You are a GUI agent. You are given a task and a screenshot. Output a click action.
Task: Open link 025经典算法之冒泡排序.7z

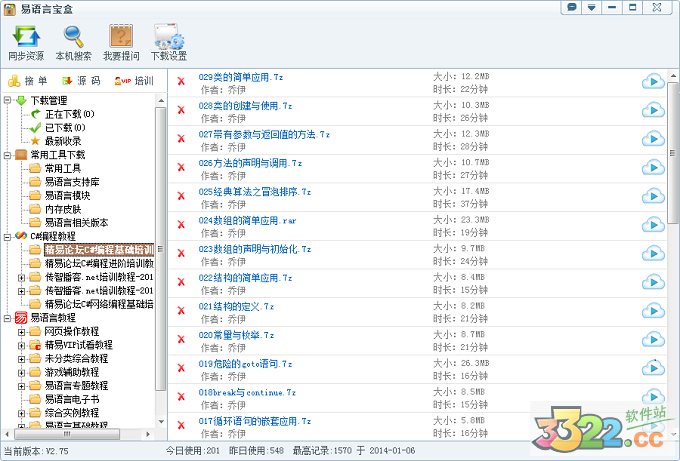pos(255,192)
